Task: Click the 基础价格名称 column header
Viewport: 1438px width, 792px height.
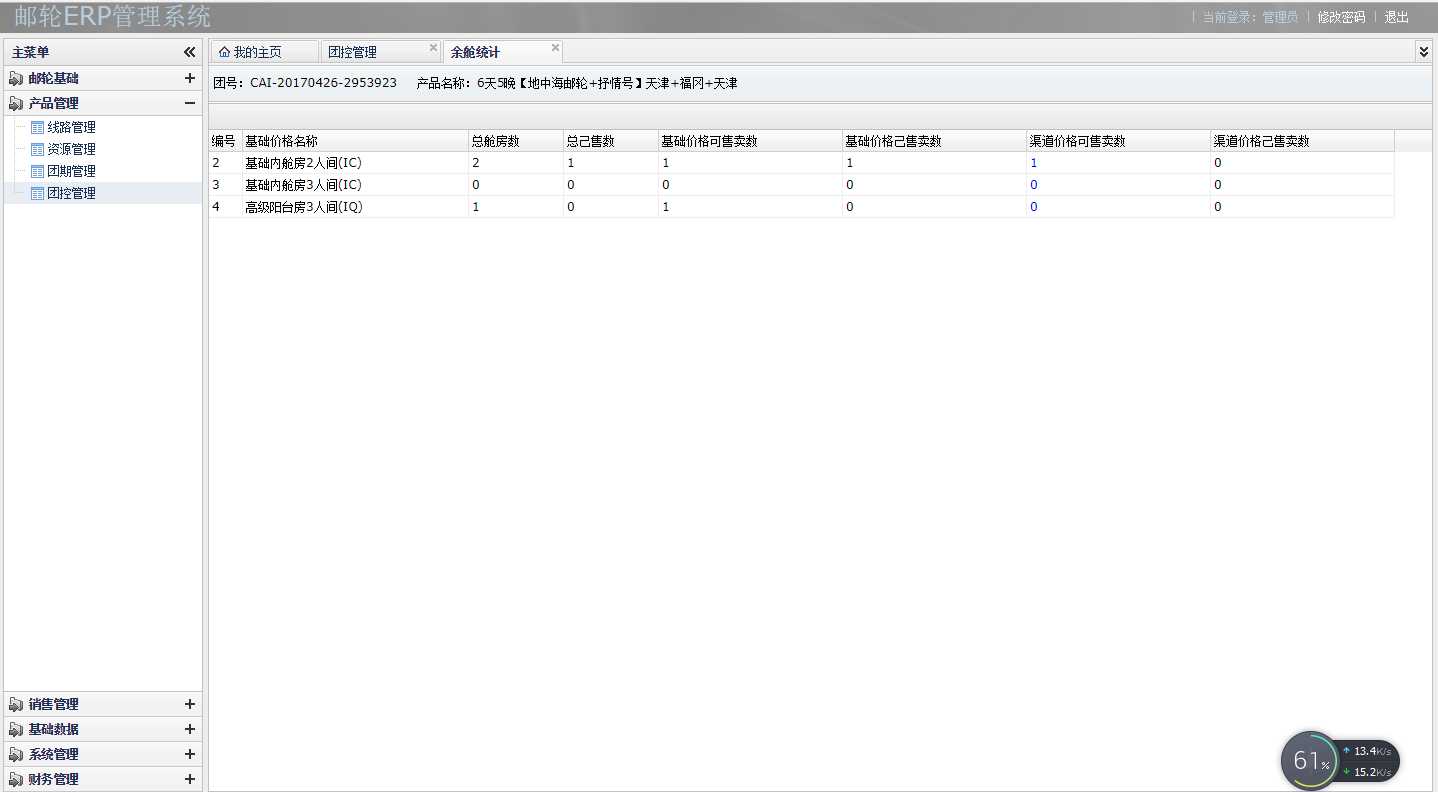Action: 354,141
